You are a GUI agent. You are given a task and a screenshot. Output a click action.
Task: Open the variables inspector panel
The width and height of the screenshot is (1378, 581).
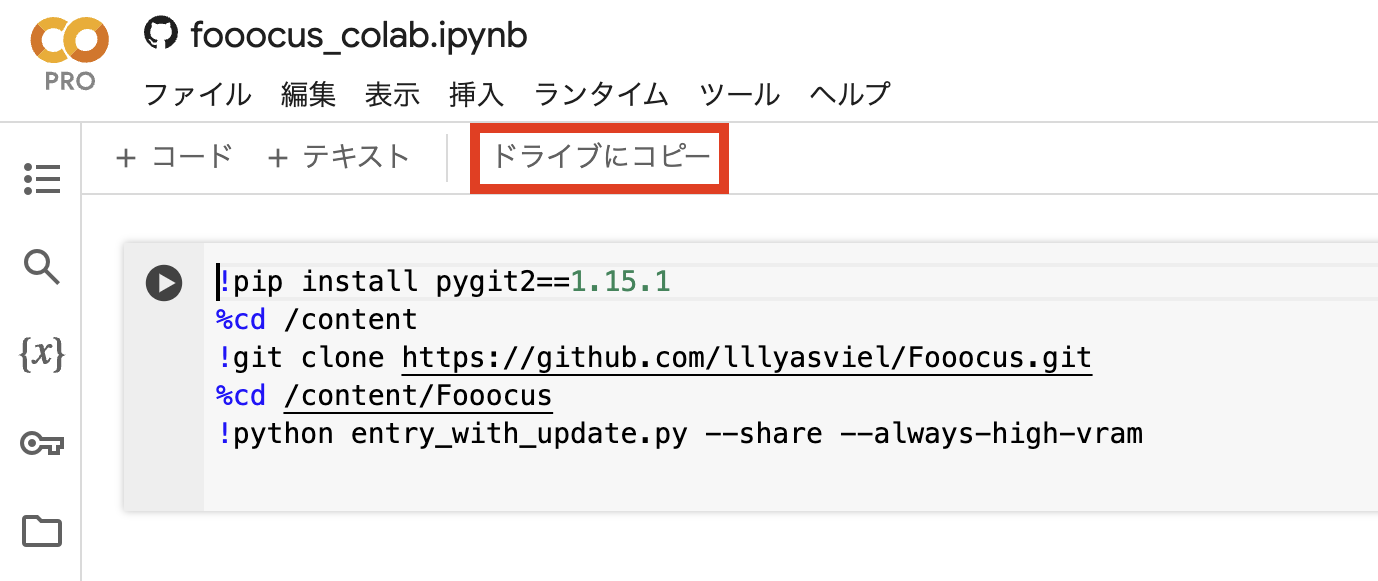click(x=41, y=355)
